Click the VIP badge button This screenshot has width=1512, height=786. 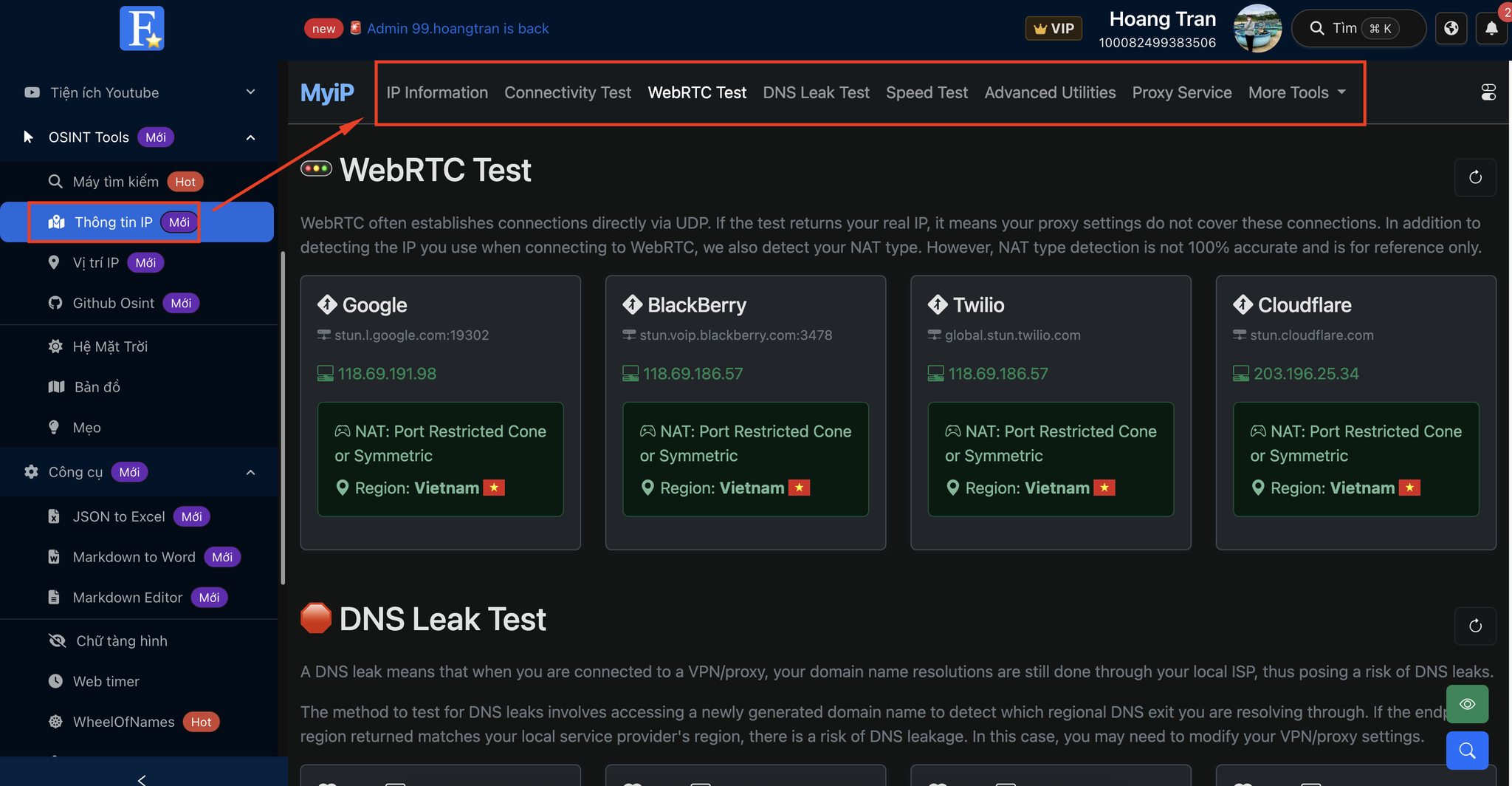[x=1054, y=28]
